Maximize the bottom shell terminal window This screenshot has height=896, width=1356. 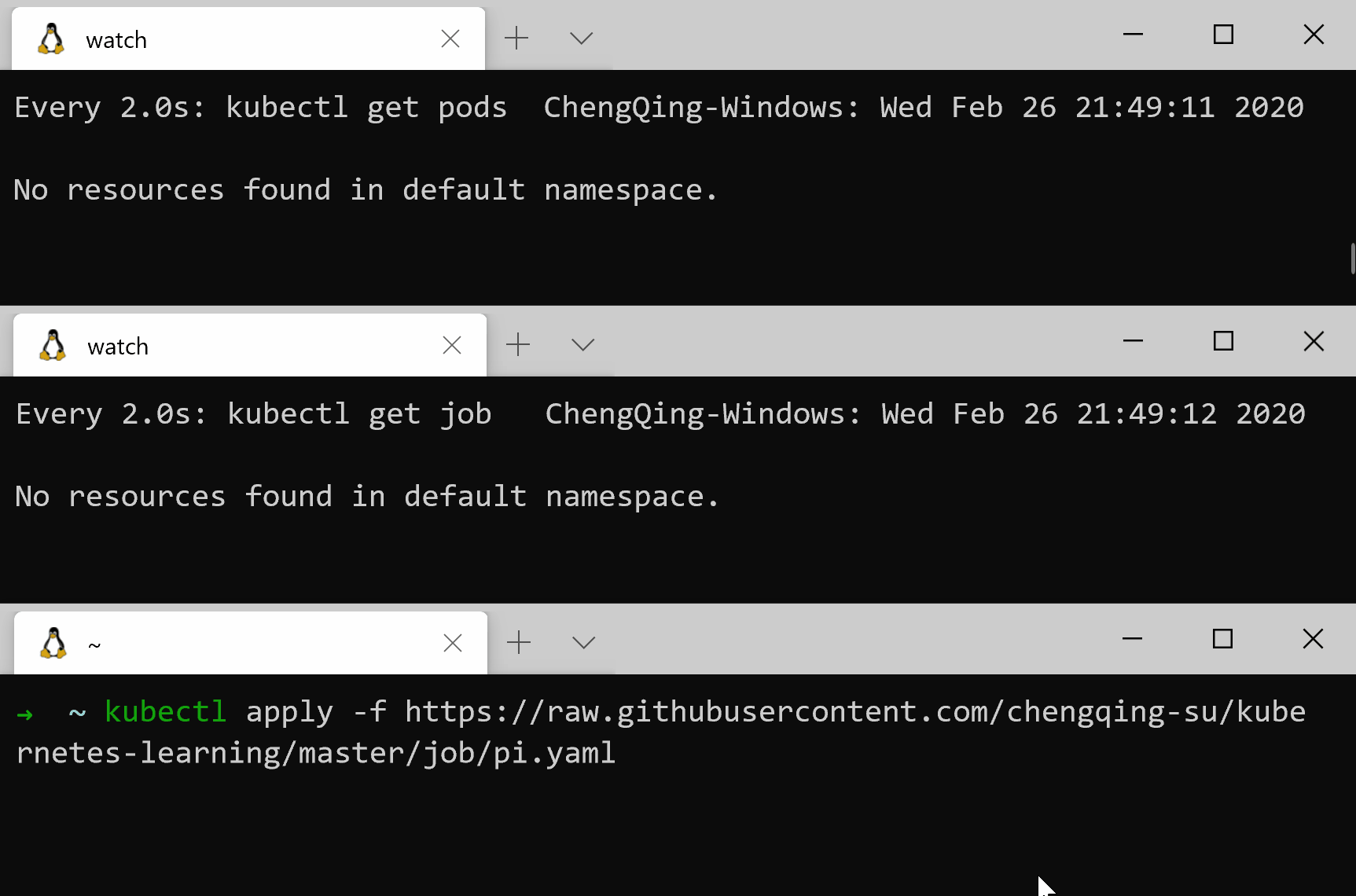(x=1222, y=639)
